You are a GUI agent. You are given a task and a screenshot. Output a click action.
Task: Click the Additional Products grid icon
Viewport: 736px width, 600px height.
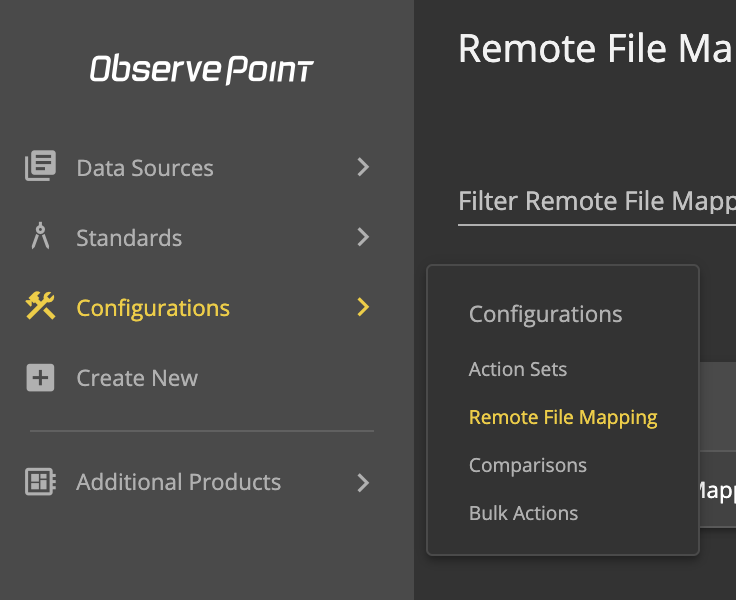[x=40, y=482]
